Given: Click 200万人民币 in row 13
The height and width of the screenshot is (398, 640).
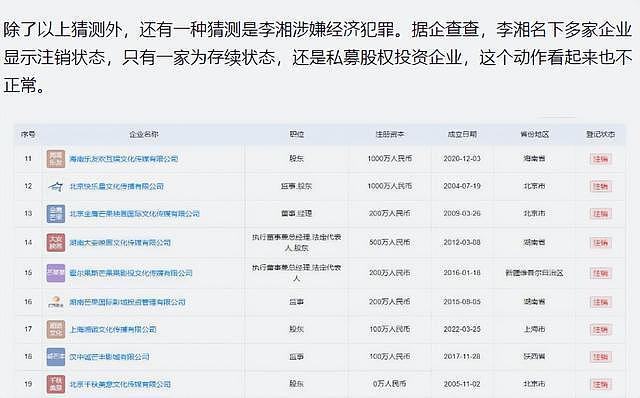Looking at the screenshot, I should click(390, 213).
